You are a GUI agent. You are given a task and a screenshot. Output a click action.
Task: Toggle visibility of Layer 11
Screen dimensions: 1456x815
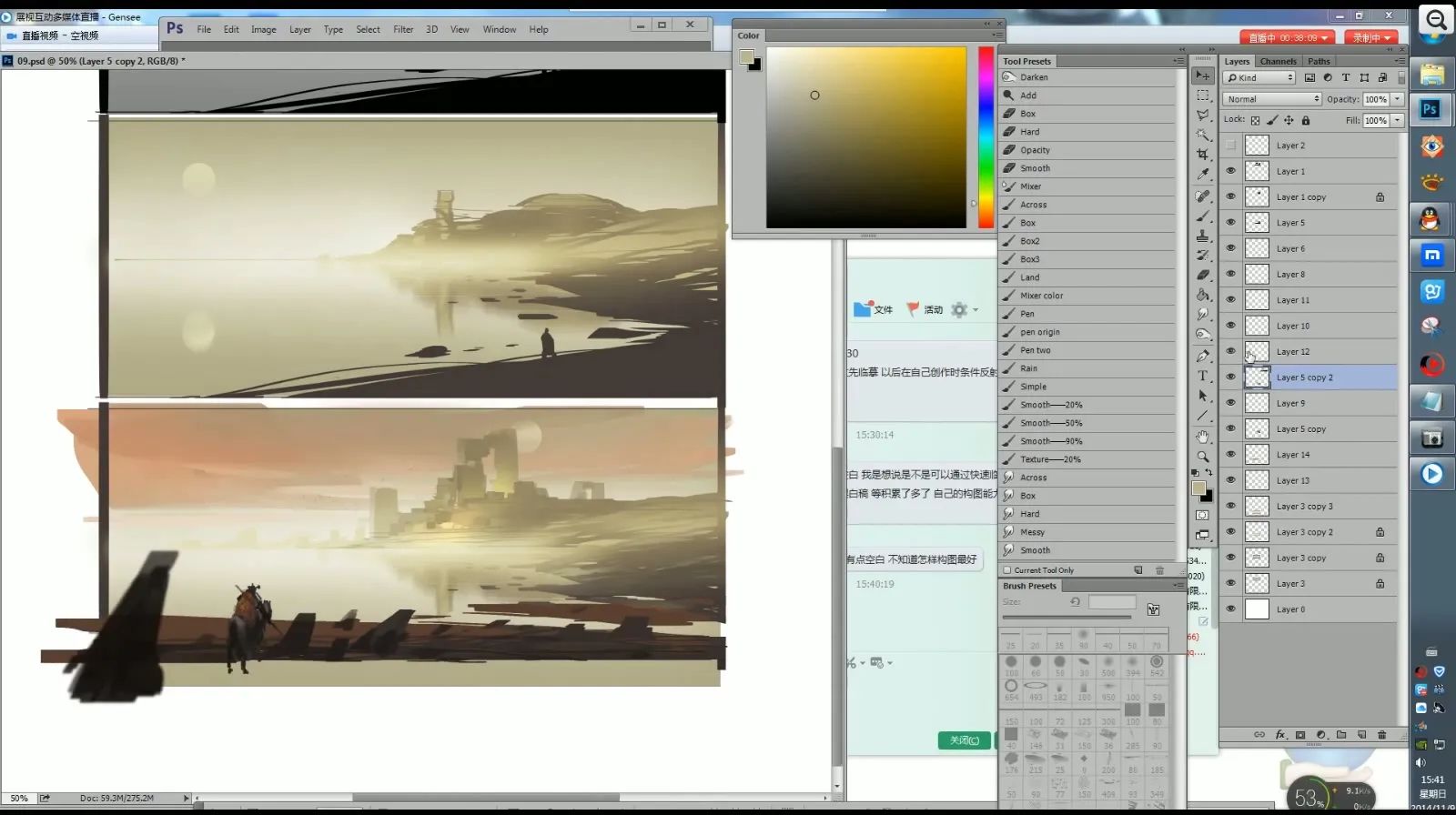tap(1230, 300)
